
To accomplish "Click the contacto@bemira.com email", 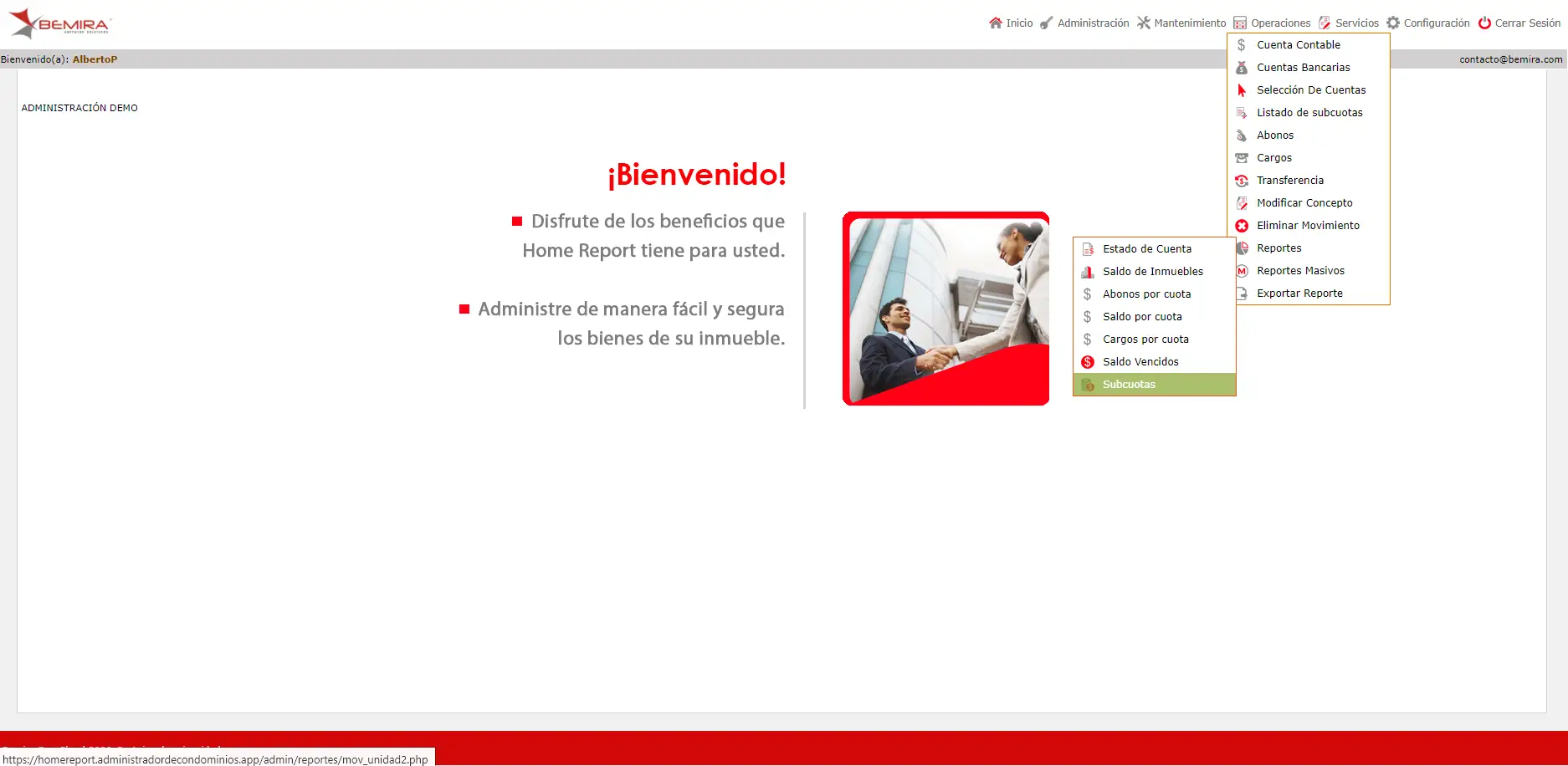I will pos(1511,59).
